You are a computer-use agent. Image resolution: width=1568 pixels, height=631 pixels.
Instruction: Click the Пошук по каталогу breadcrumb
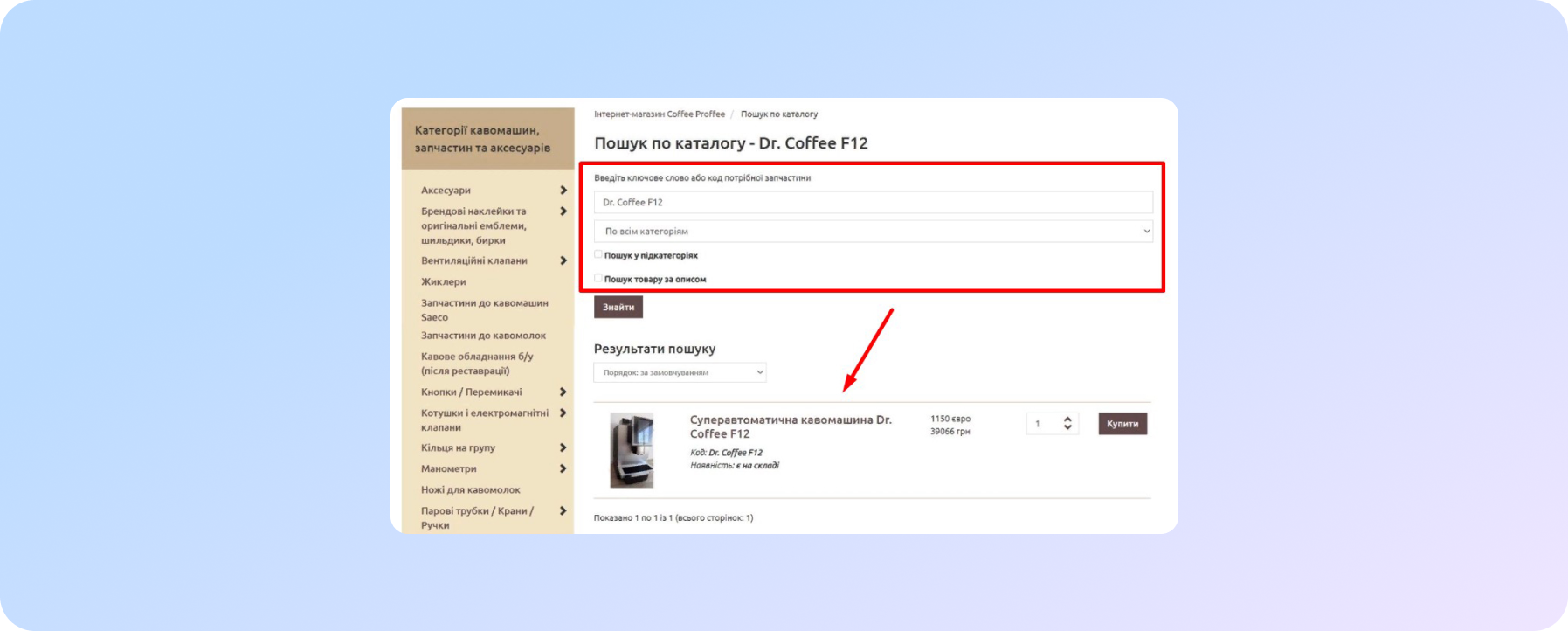click(x=779, y=114)
